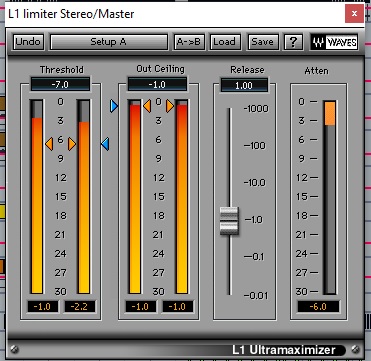The image size is (371, 361).
Task: Click the Out Ceiling value field showing -1.0
Action: (x=157, y=84)
